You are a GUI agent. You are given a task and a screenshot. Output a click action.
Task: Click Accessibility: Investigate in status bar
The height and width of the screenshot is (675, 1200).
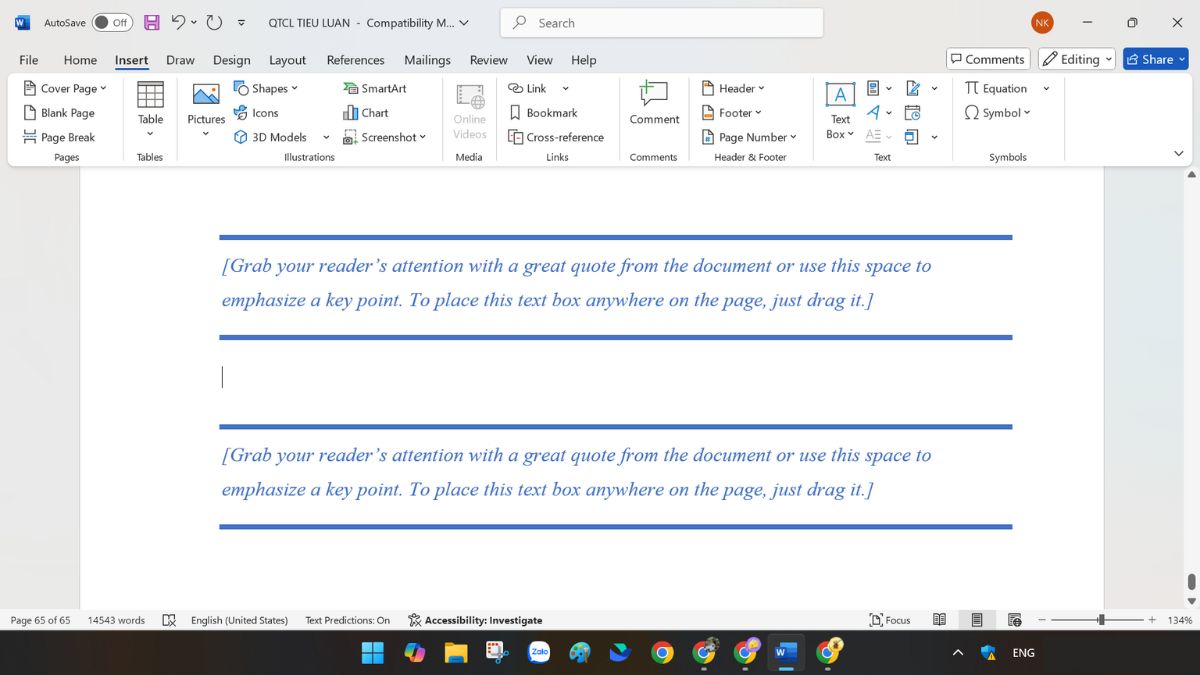[475, 620]
